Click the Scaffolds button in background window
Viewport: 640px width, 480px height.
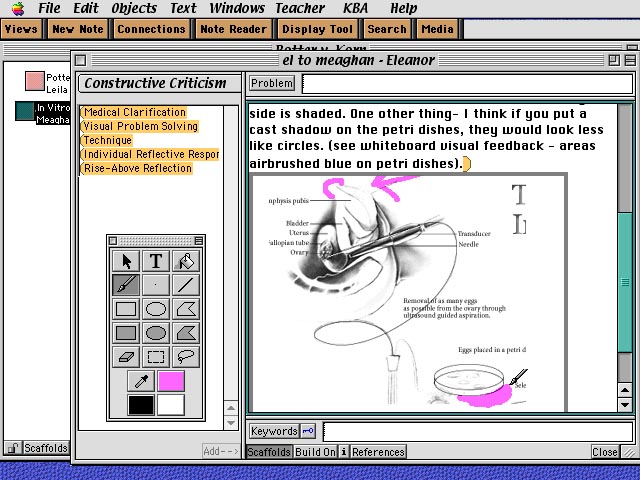(x=45, y=448)
